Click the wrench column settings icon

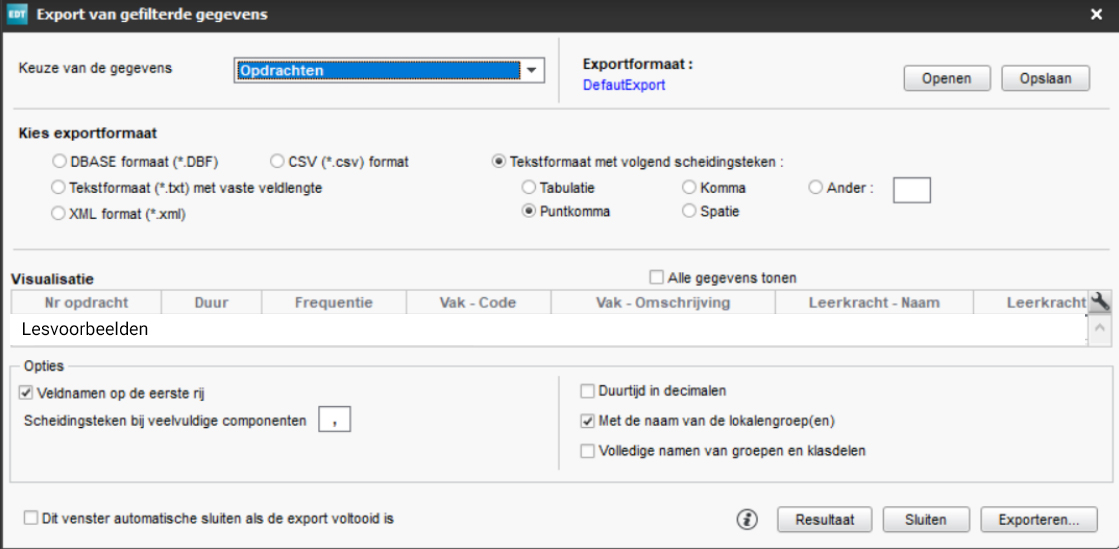coord(1098,302)
